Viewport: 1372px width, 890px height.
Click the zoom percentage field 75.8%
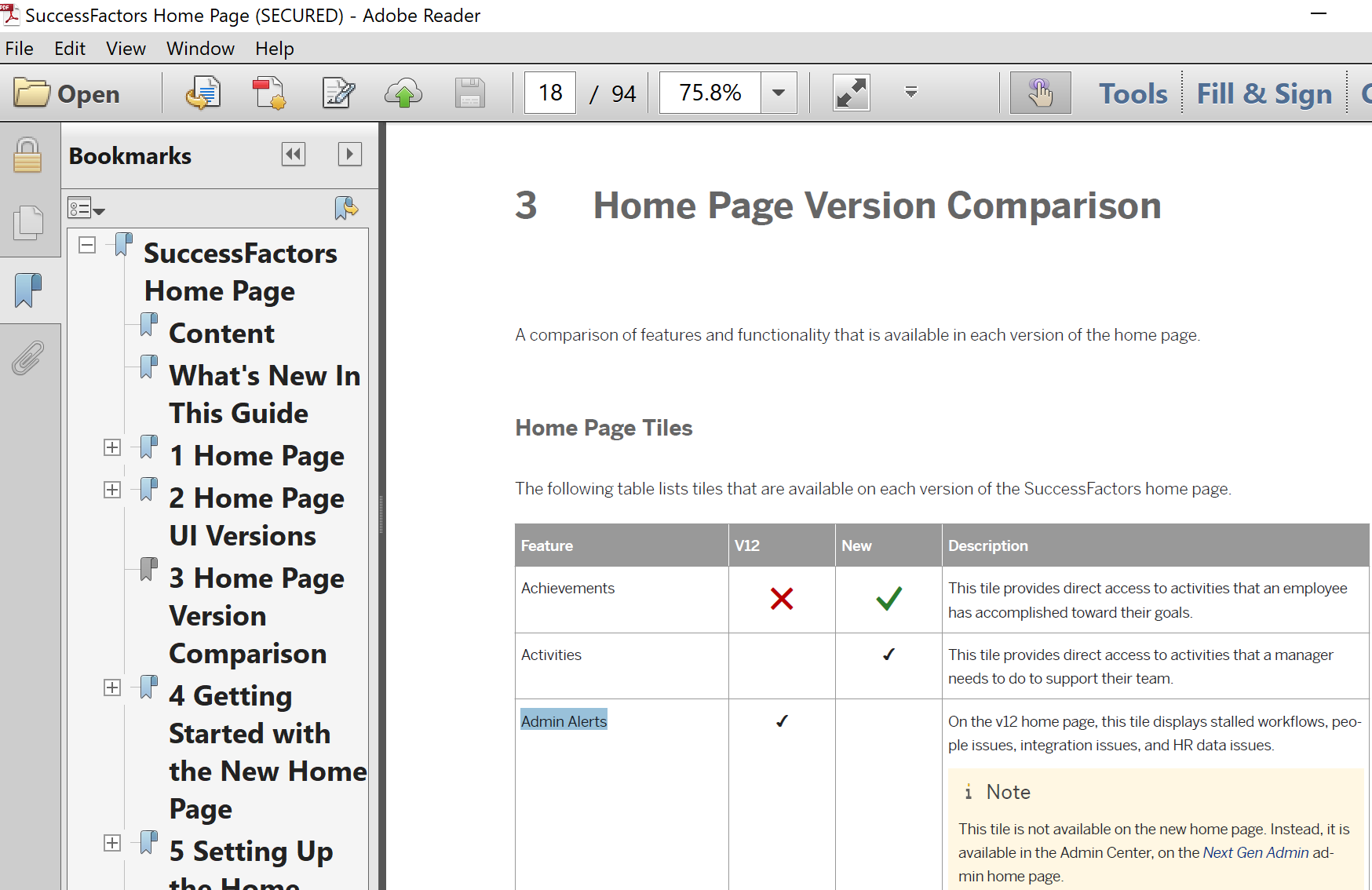pyautogui.click(x=710, y=93)
